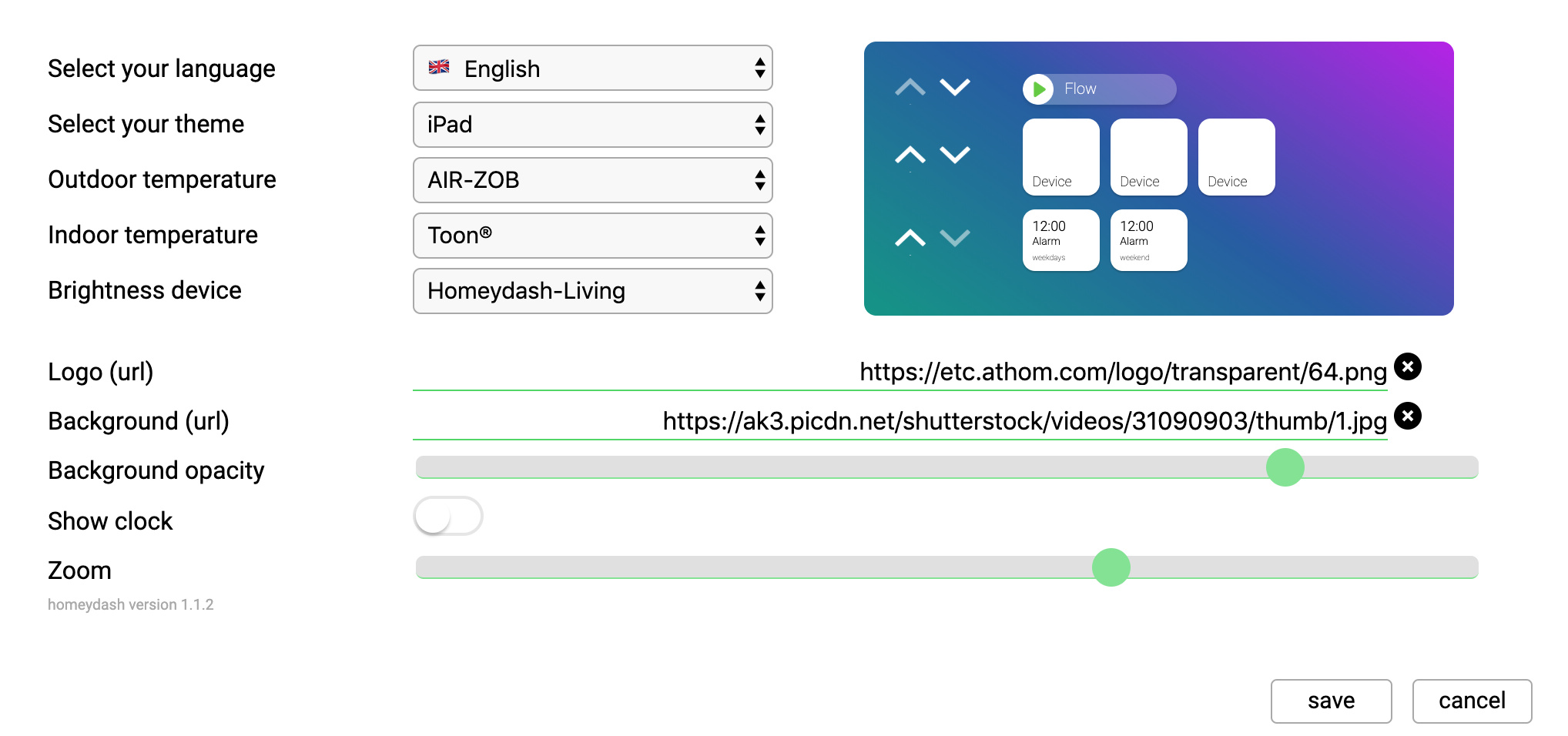Screen dimensions: 1568x736
Task: Click the cancel button
Action: pyautogui.click(x=1471, y=701)
